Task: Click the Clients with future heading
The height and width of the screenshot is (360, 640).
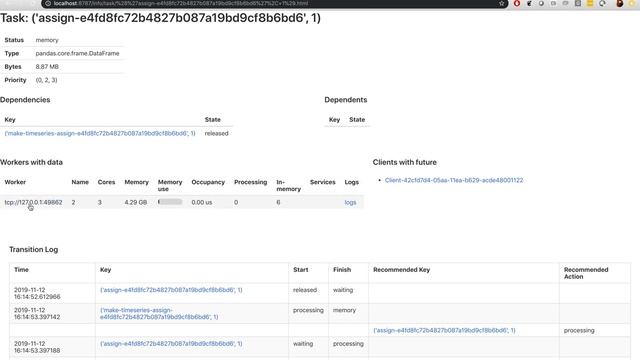Action: pyautogui.click(x=404, y=162)
